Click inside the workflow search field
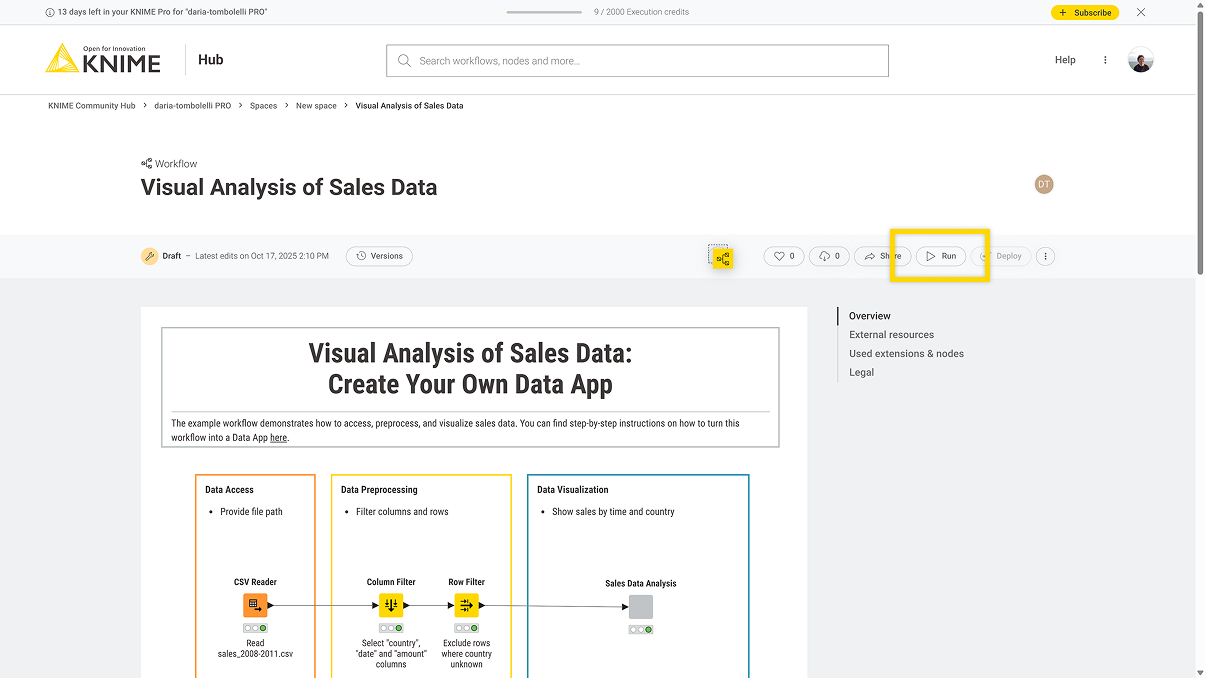 (x=637, y=60)
